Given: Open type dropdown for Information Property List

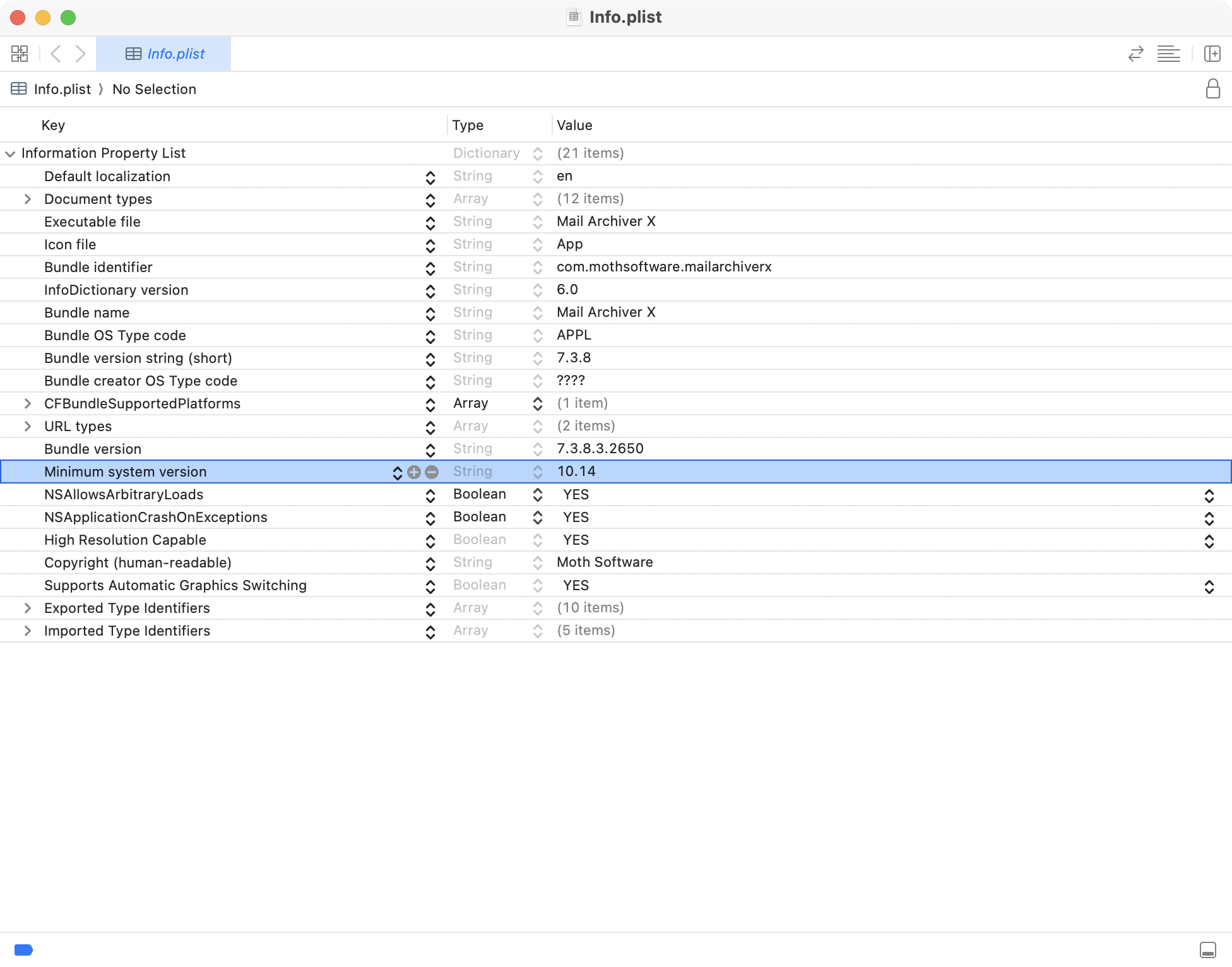Looking at the screenshot, I should (x=538, y=154).
